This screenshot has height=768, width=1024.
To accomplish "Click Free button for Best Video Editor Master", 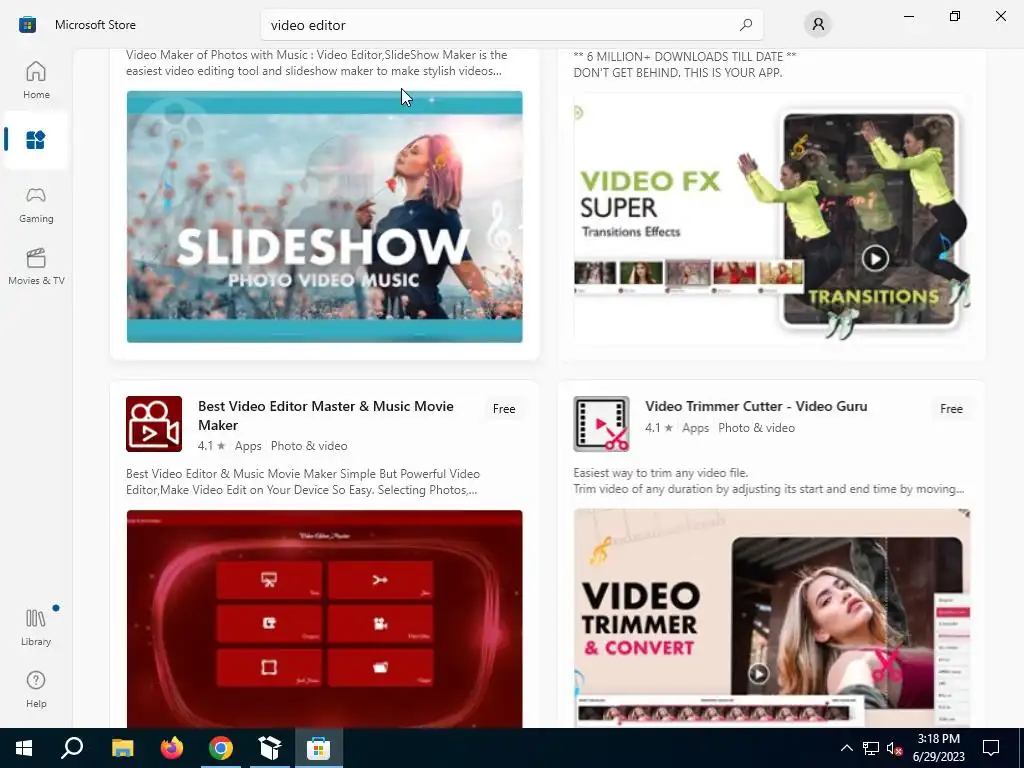I will click(504, 409).
